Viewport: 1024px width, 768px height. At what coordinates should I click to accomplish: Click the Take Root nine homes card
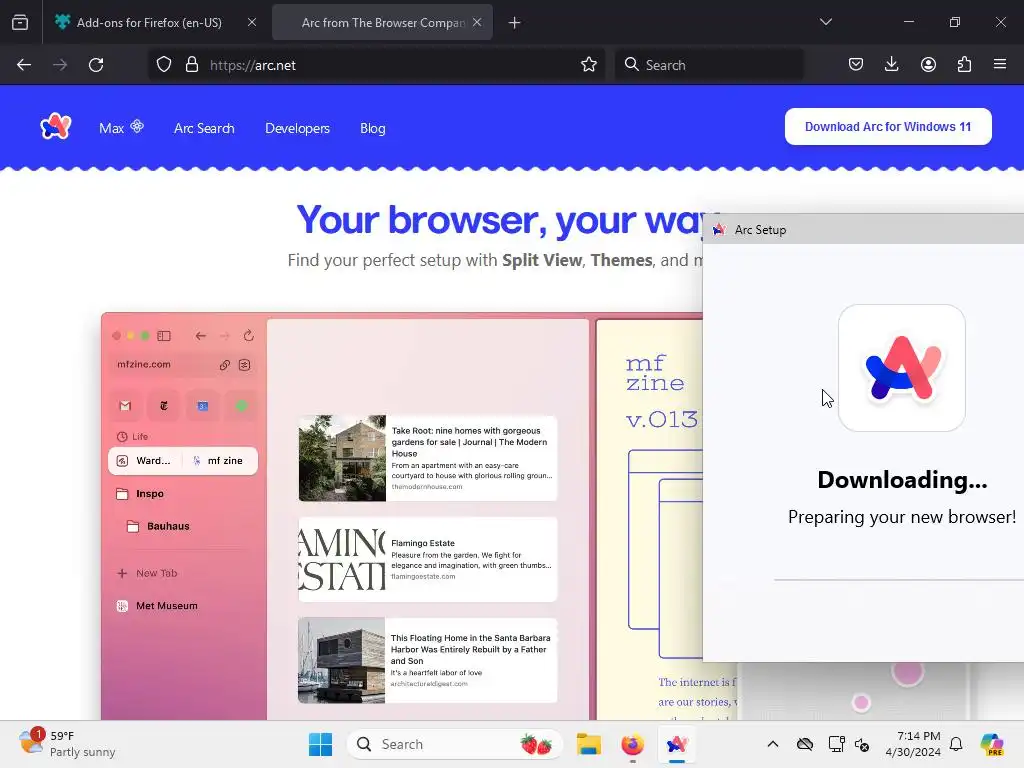point(428,458)
